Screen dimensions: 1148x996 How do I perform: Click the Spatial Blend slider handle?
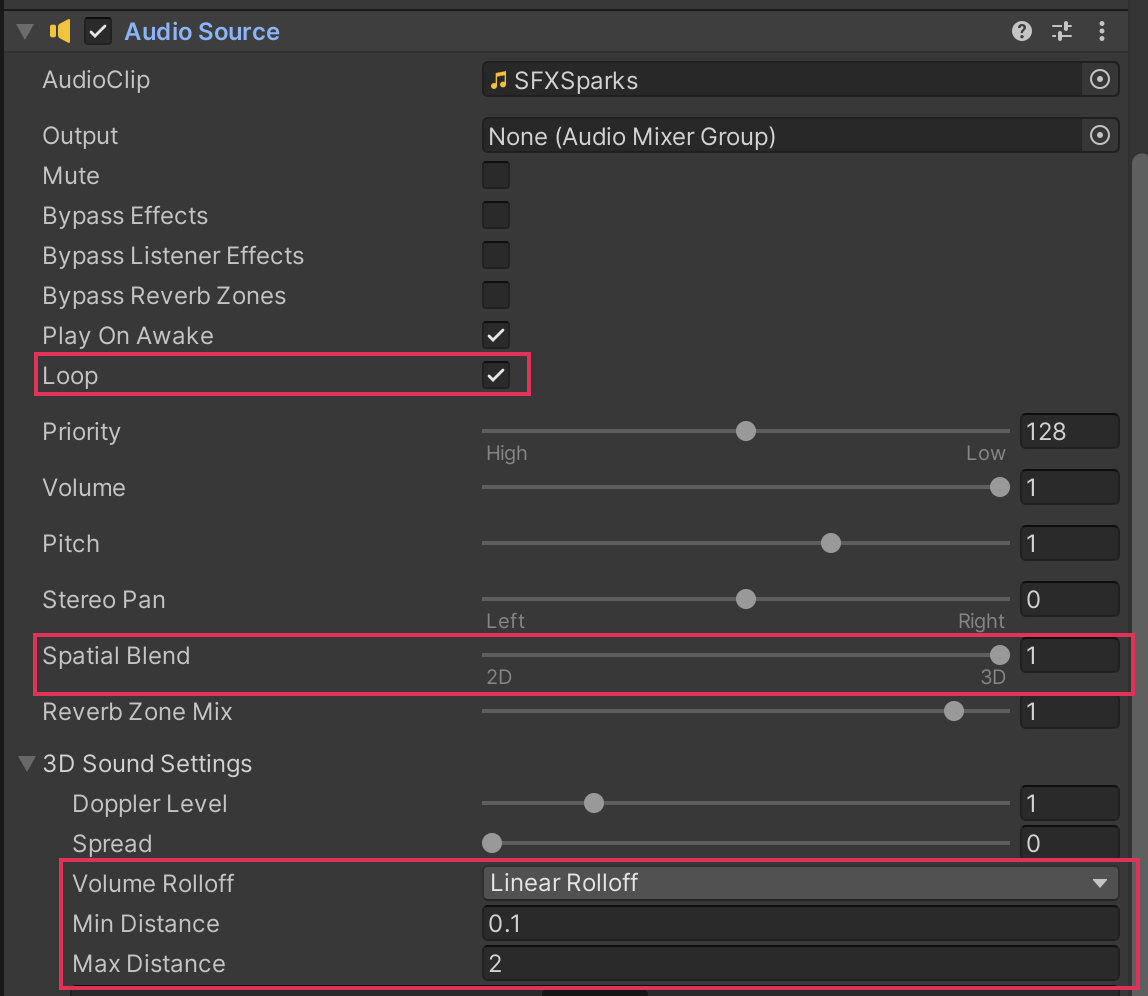pos(999,655)
